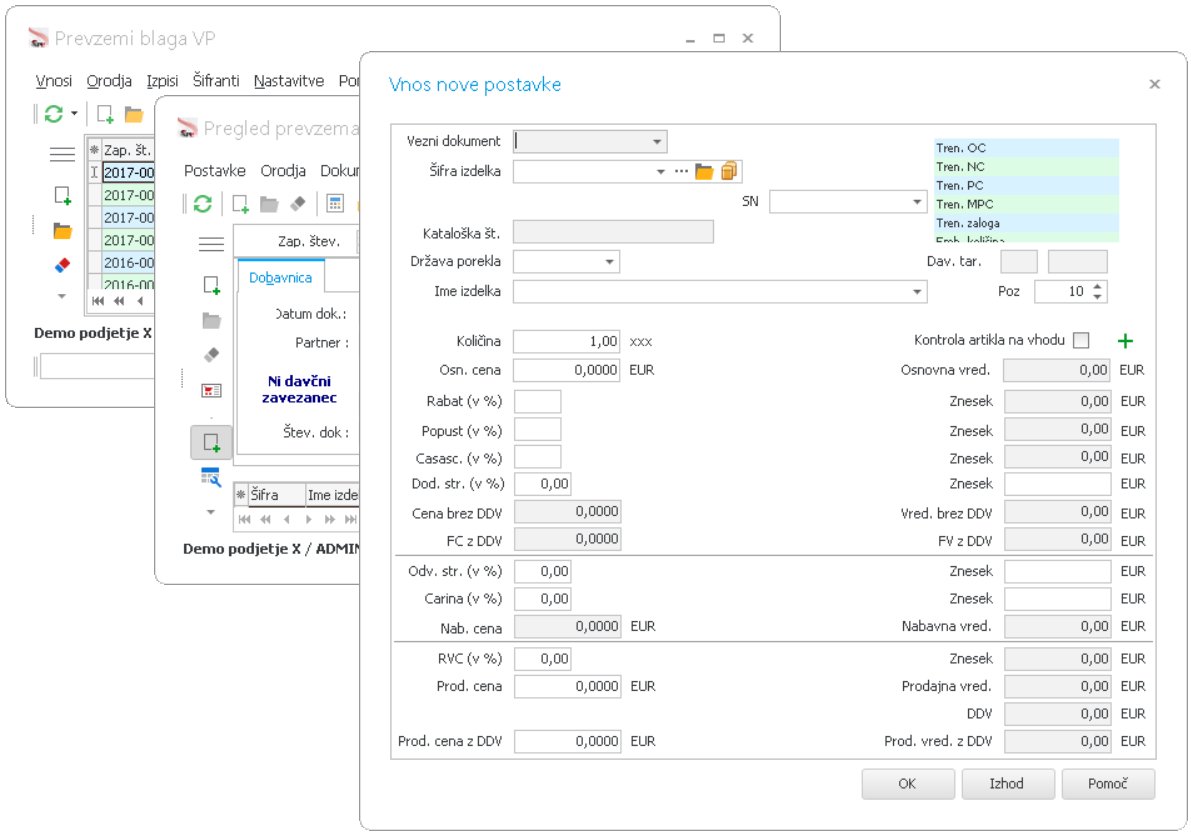Open folder icon next to Šifra izdelka
This screenshot has width=1191, height=834.
coord(704,172)
